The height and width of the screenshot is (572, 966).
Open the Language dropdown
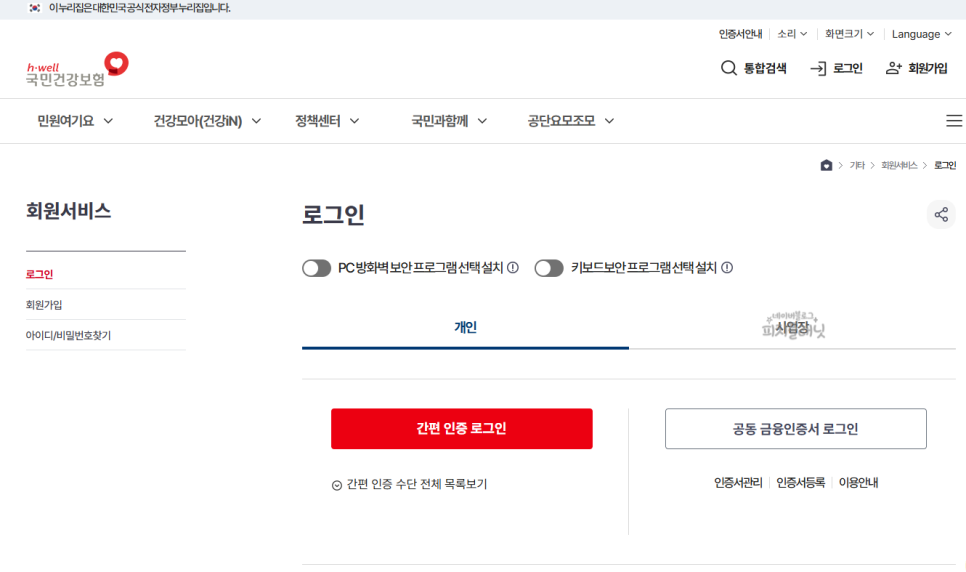pyautogui.click(x=922, y=34)
